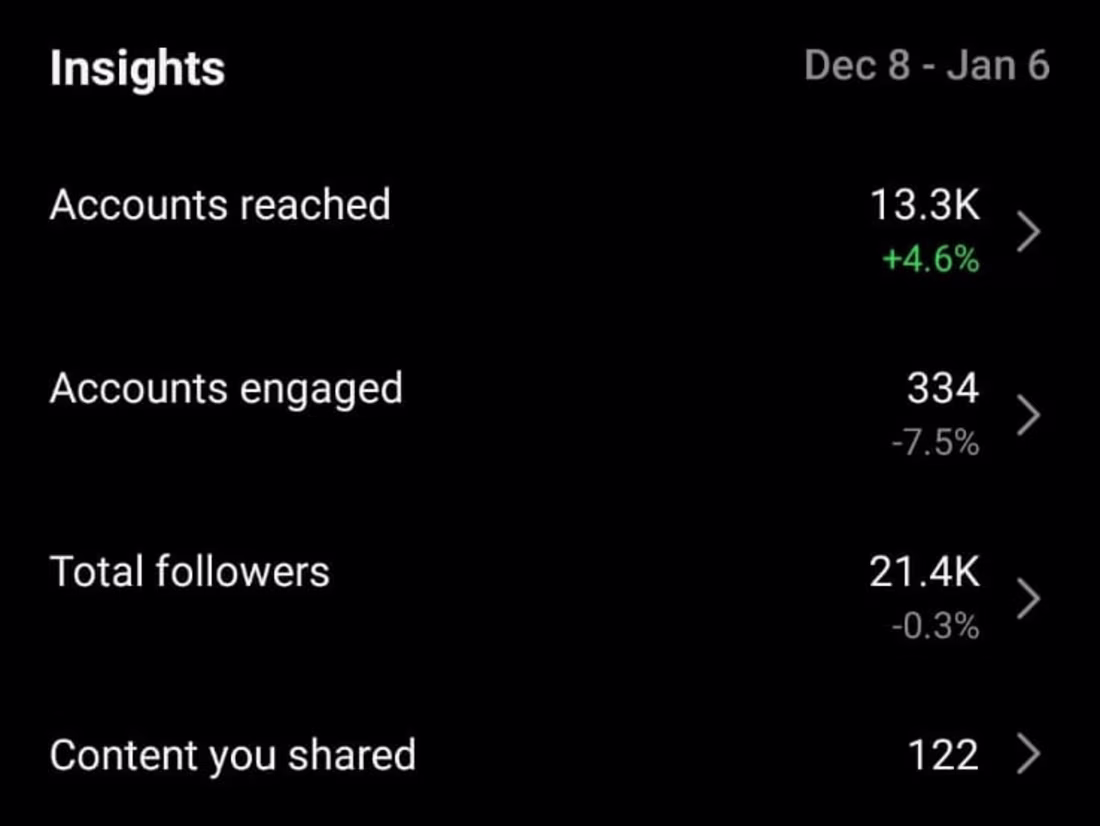This screenshot has width=1100, height=826.
Task: Tap the -0.3% followers change figure
Action: tap(935, 627)
